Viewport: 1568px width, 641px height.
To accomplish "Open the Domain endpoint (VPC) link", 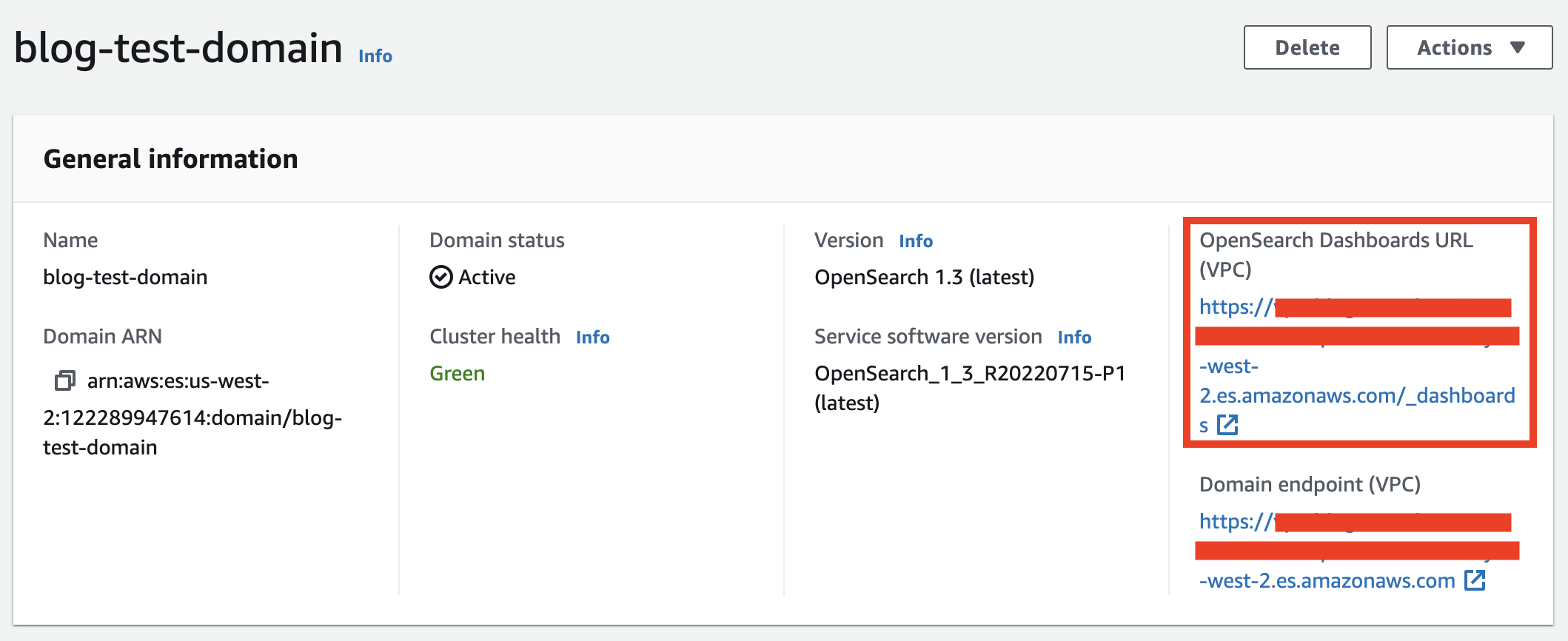I will pos(1357,551).
